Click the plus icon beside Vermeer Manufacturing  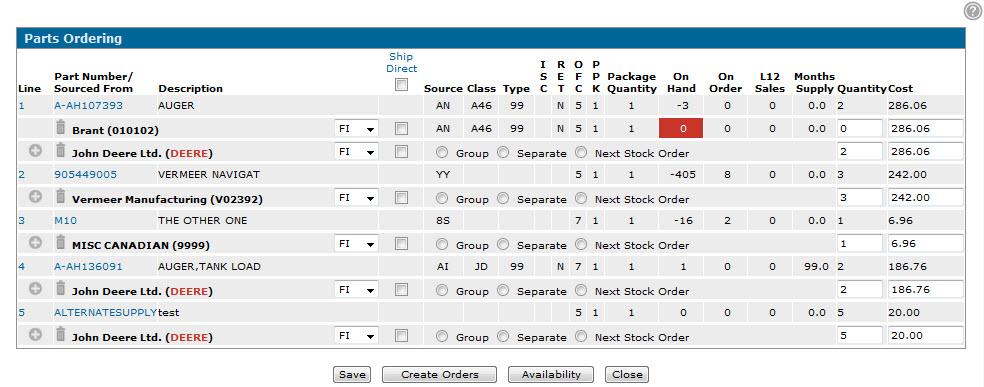[36, 197]
